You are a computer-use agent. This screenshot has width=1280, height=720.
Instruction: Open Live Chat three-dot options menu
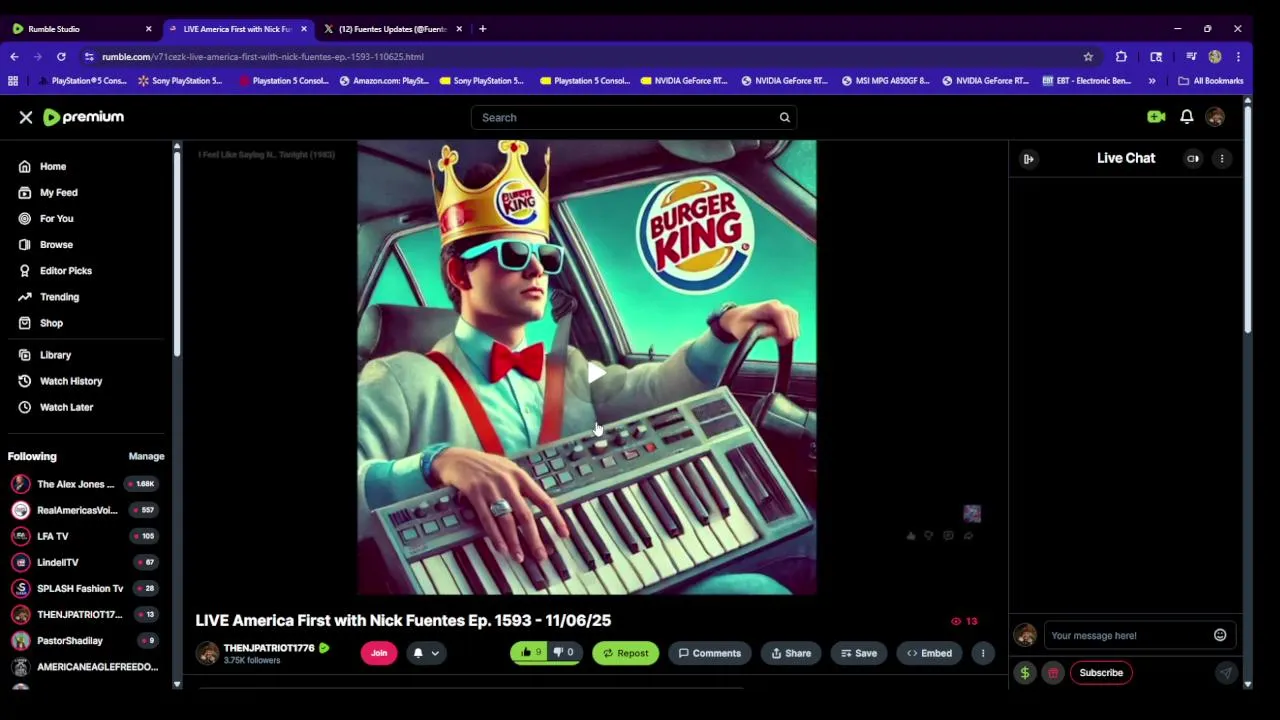[1222, 158]
